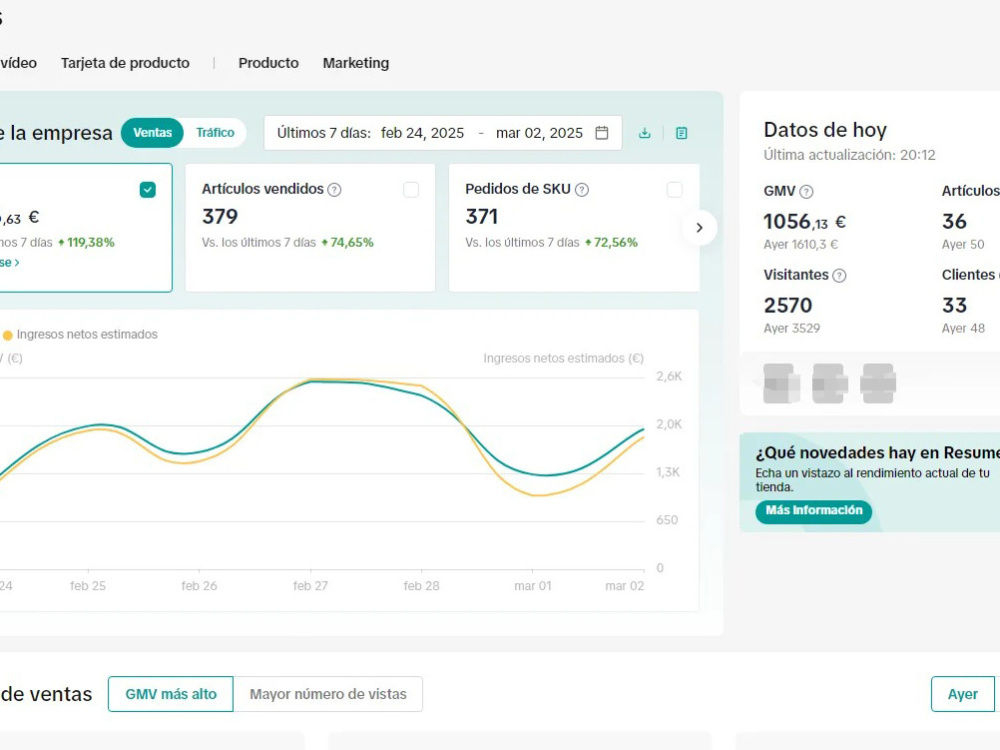Click the +74,65% growth percentage

point(348,242)
